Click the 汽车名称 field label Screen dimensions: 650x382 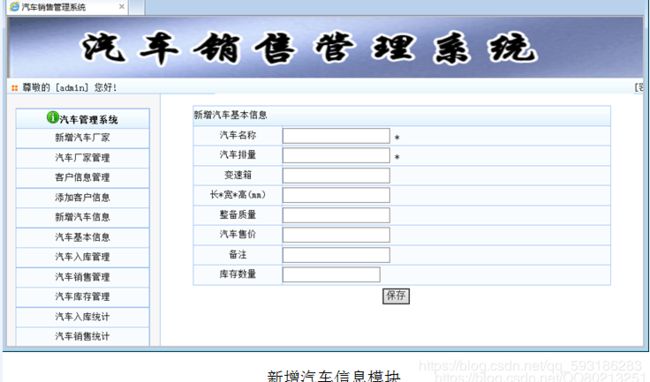(x=238, y=135)
